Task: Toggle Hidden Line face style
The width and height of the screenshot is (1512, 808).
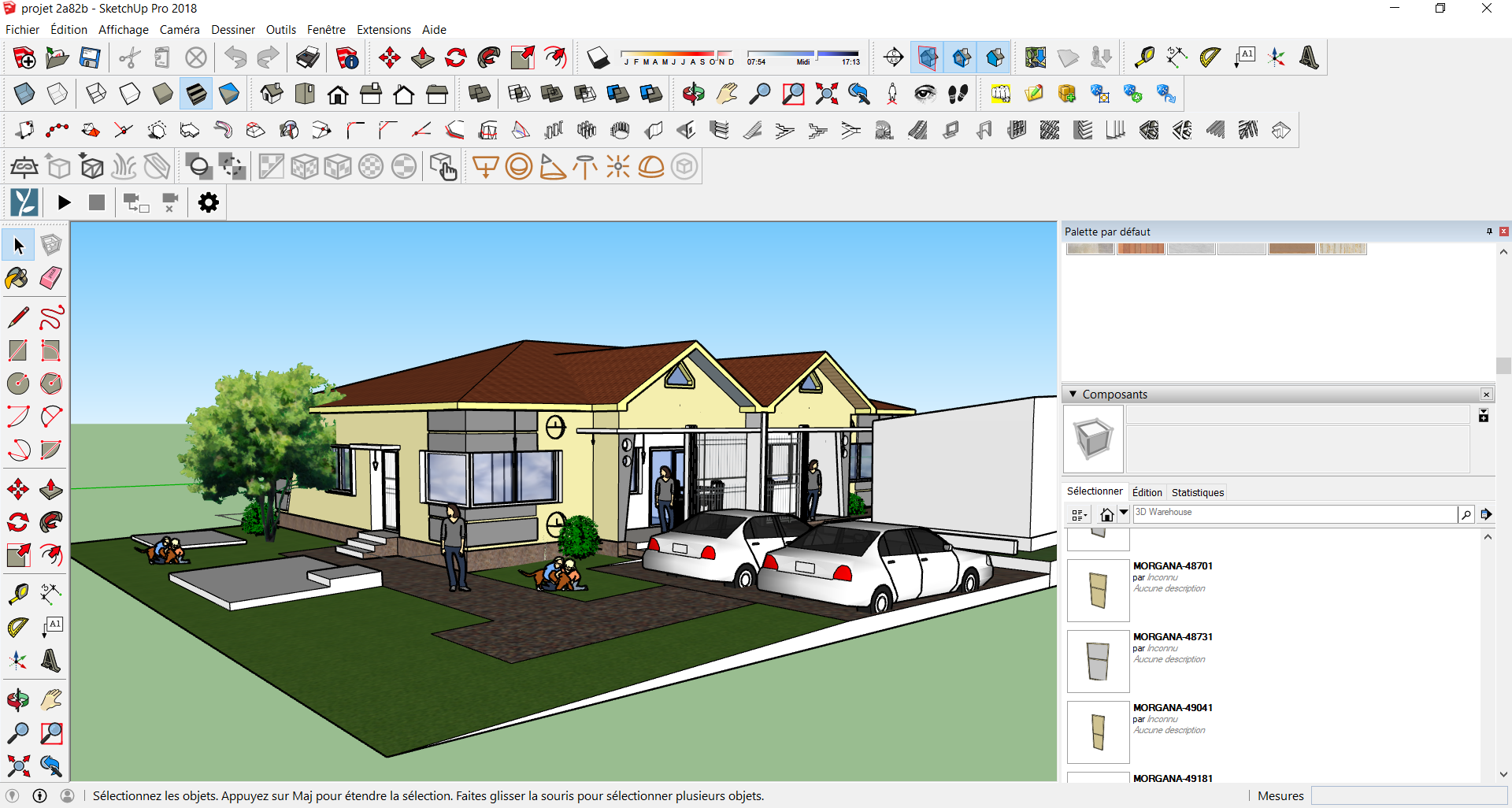Action: [x=130, y=95]
